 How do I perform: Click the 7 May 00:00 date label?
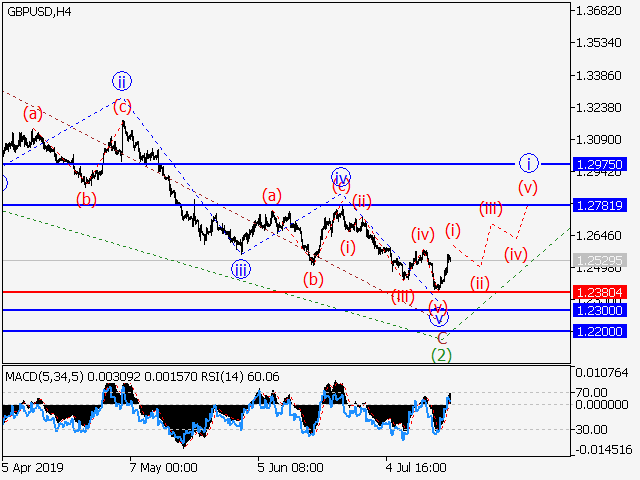pyautogui.click(x=163, y=467)
